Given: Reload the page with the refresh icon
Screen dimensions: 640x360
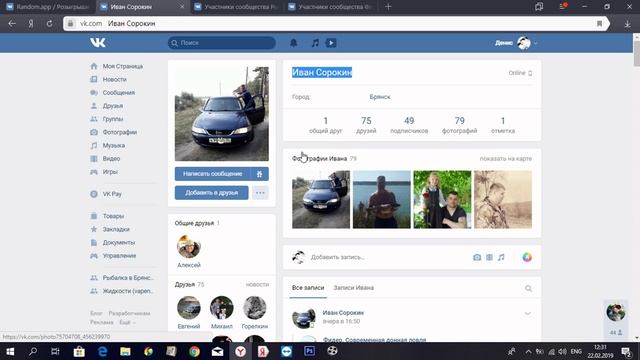Looking at the screenshot, I should click(49, 24).
